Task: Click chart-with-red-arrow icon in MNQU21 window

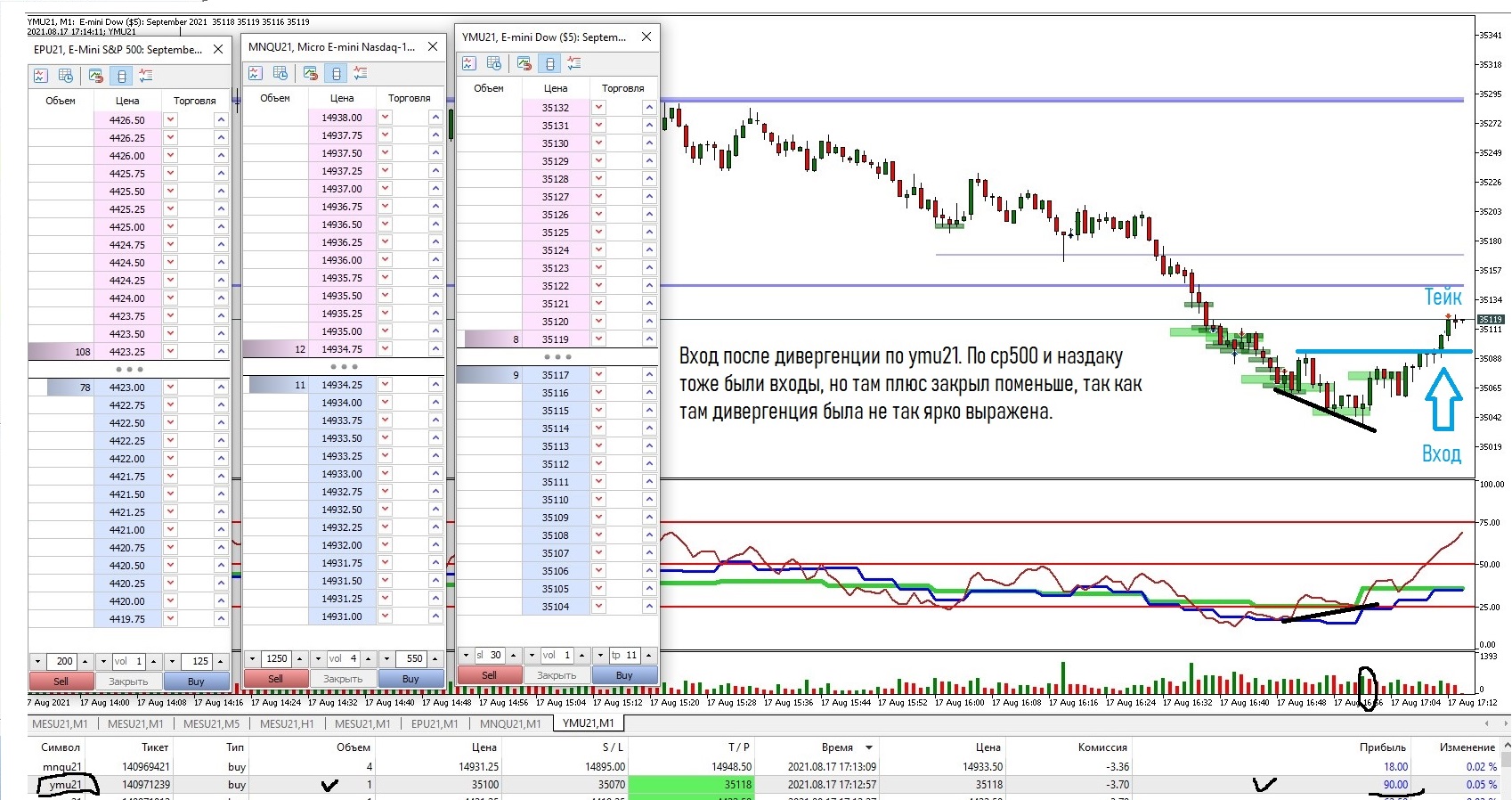Action: (x=310, y=73)
